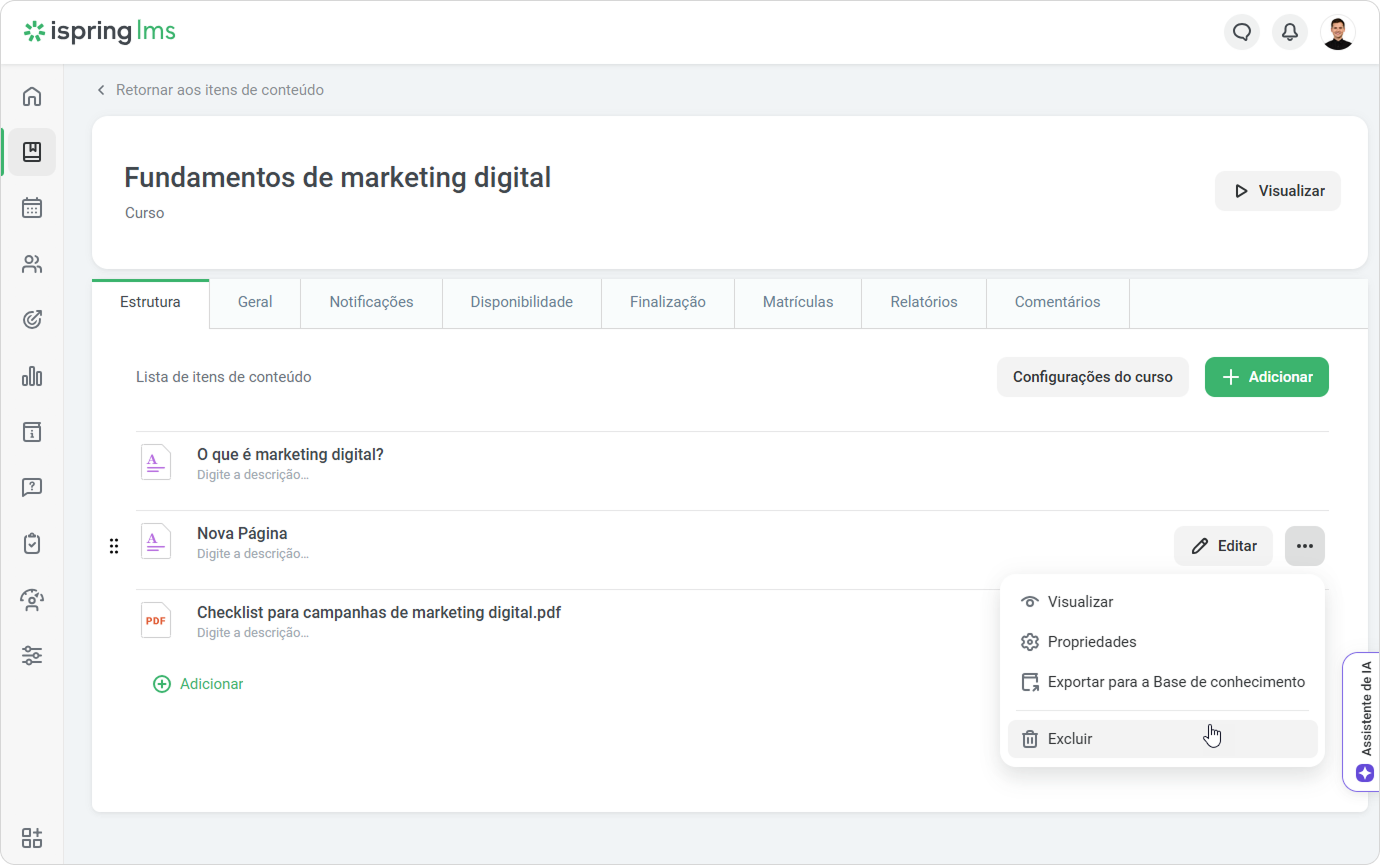Screen dimensions: 1380x865
Task: Click the notification bell icon
Action: pyautogui.click(x=1290, y=32)
